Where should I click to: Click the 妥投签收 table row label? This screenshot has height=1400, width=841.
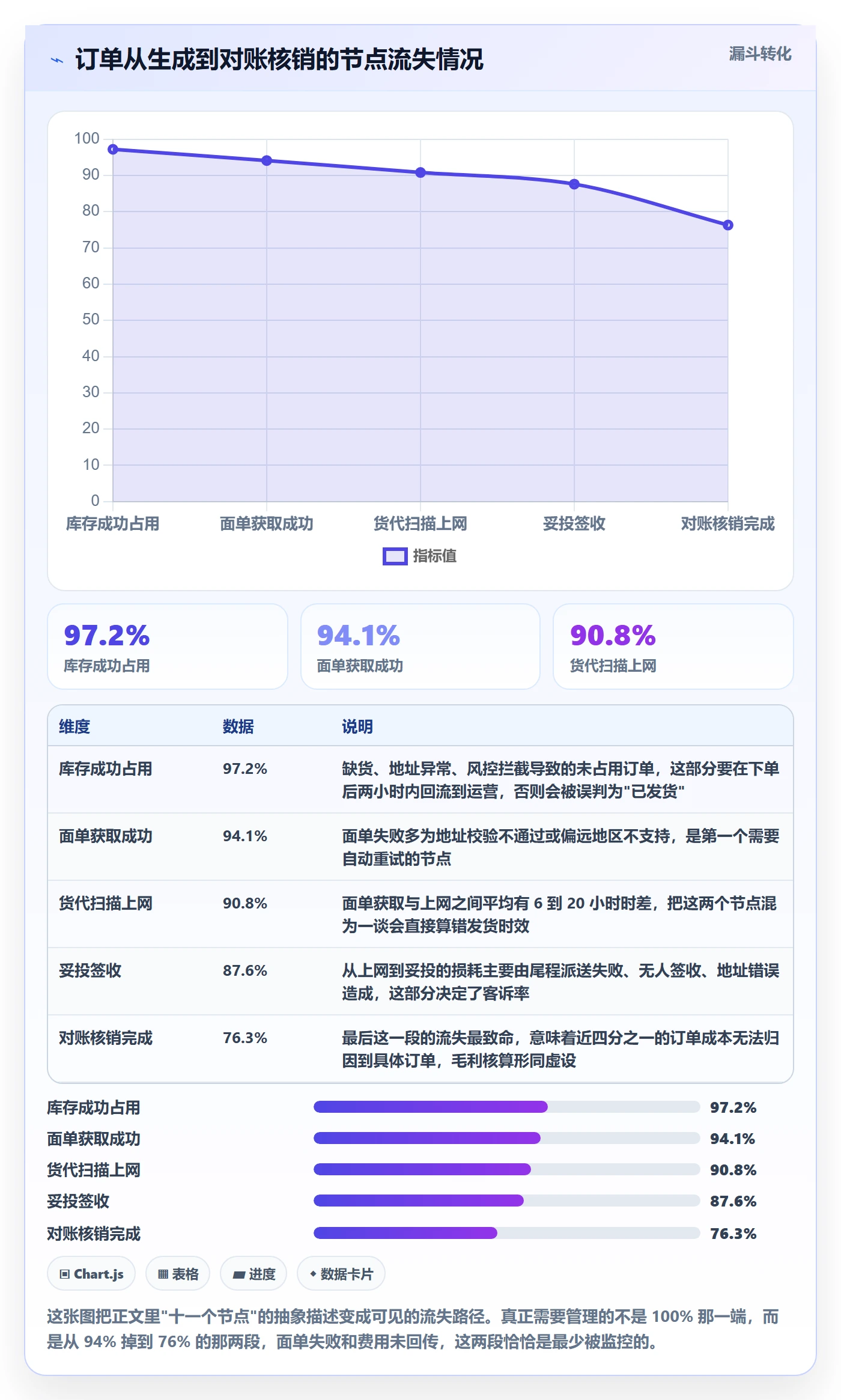[x=90, y=970]
